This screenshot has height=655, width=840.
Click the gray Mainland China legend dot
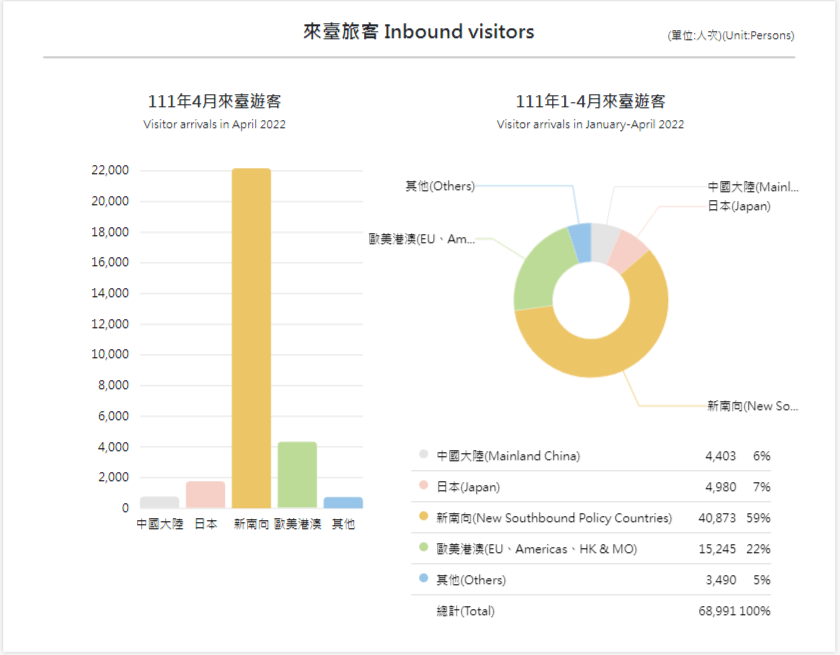(424, 455)
